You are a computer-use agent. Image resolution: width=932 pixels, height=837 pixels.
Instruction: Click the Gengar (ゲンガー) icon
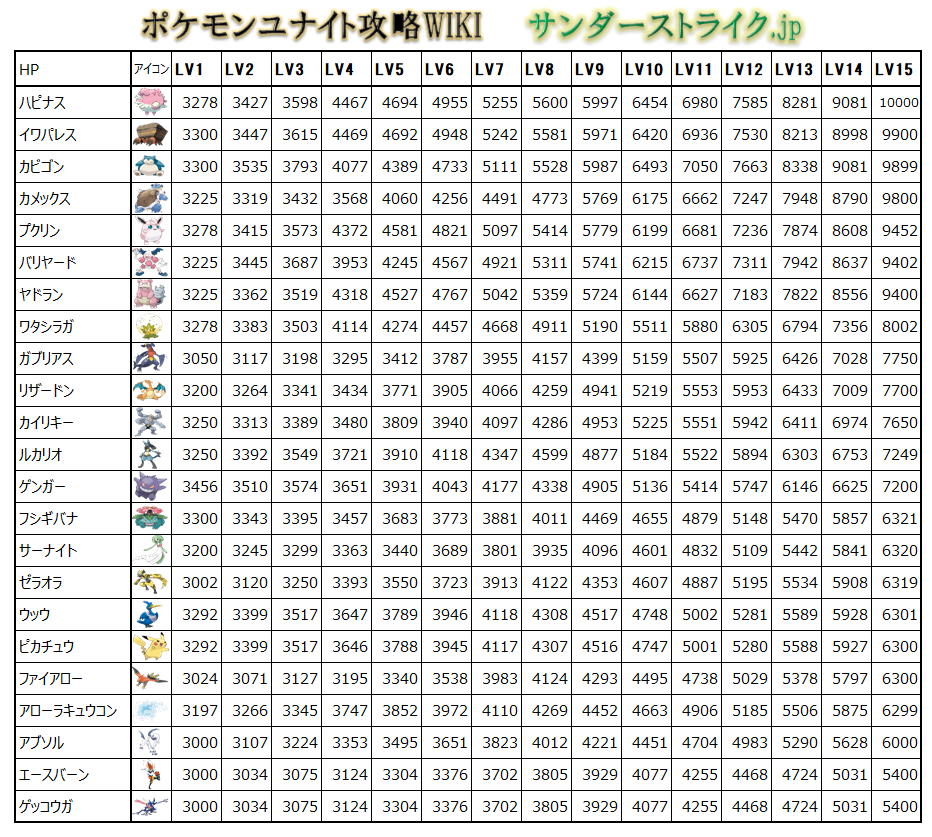(x=150, y=487)
